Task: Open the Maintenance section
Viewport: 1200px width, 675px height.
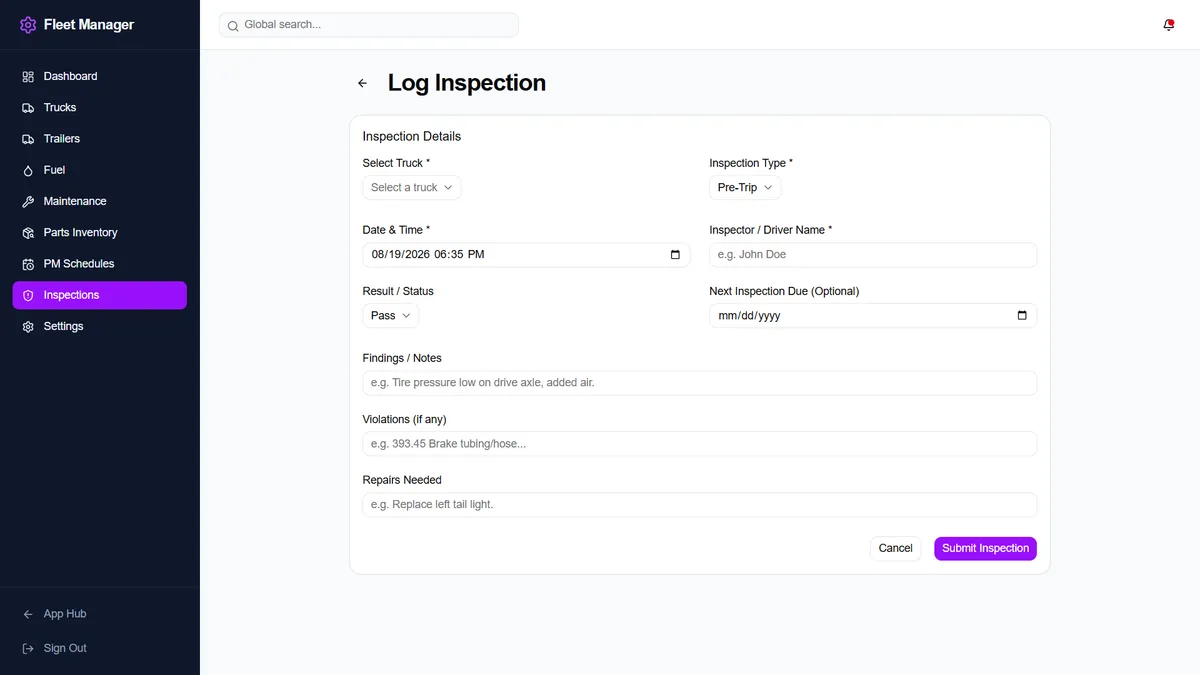Action: click(x=100, y=201)
